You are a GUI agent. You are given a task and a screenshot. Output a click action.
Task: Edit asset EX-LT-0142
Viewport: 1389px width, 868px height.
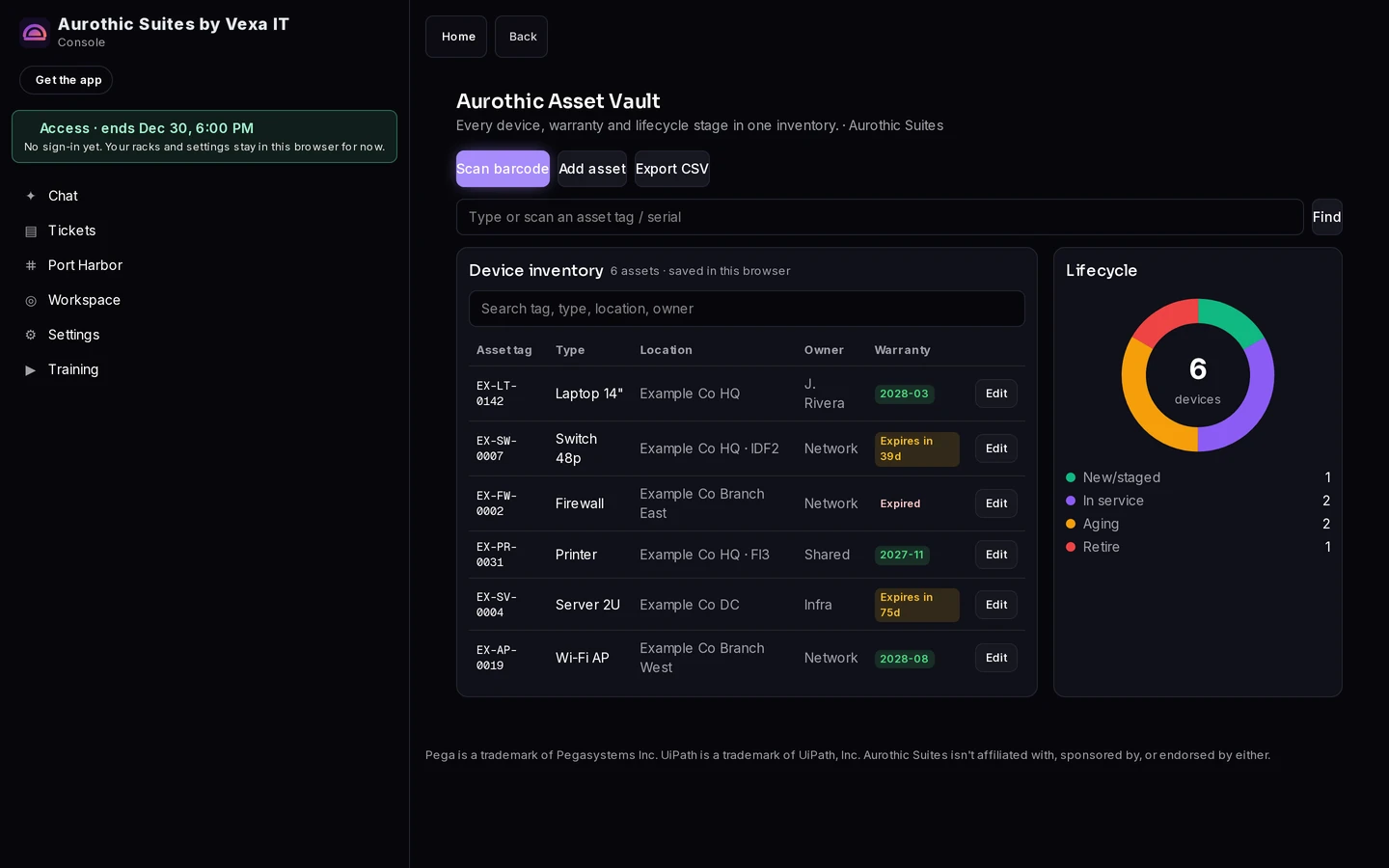click(996, 393)
